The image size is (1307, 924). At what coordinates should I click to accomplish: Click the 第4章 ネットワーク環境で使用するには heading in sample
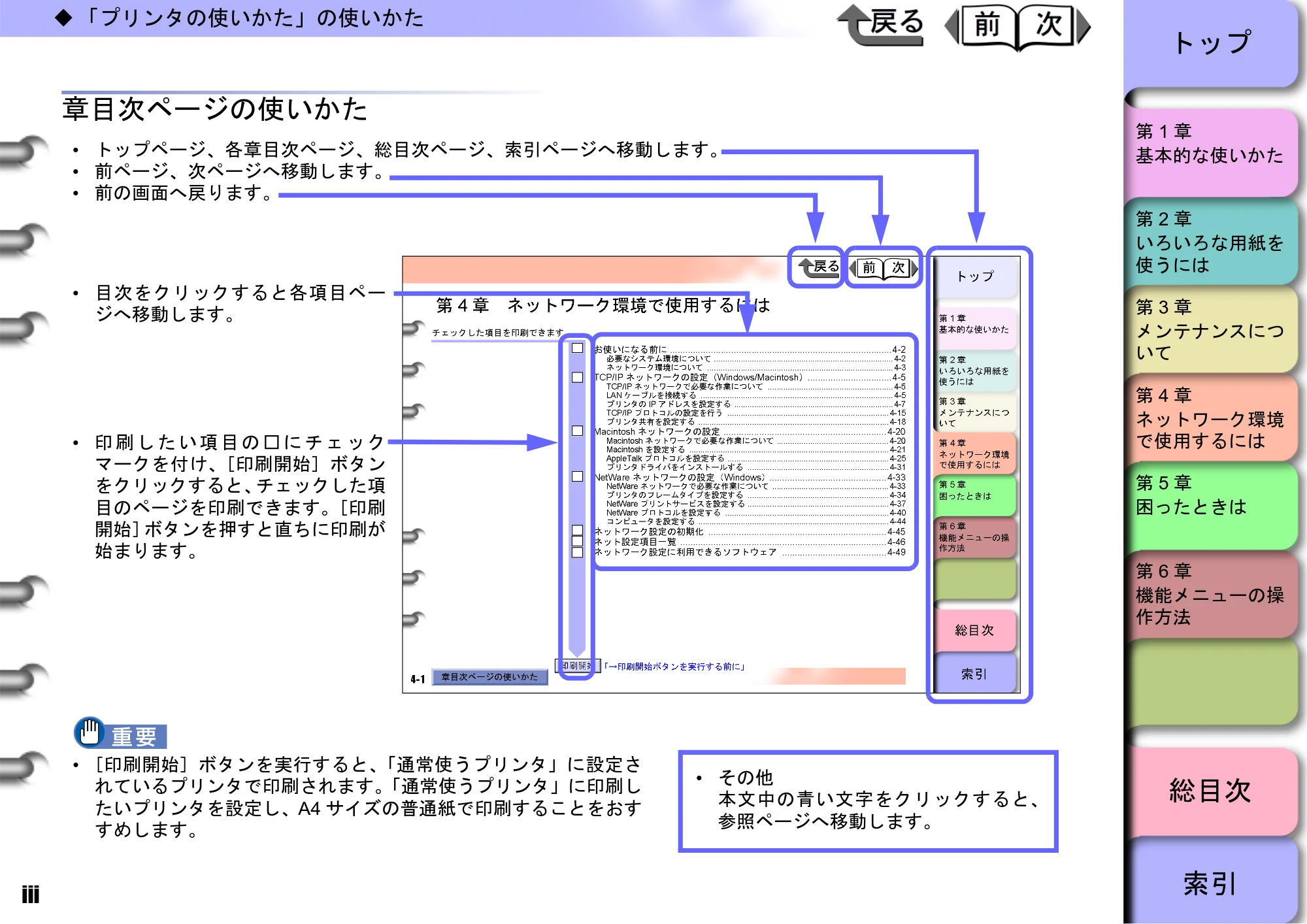603,305
